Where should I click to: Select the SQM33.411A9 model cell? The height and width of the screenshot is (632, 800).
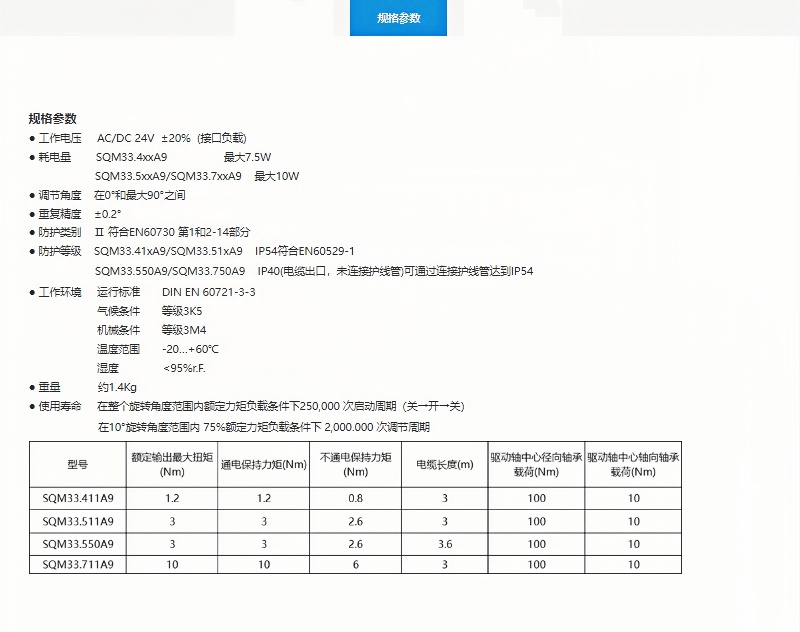click(x=78, y=498)
